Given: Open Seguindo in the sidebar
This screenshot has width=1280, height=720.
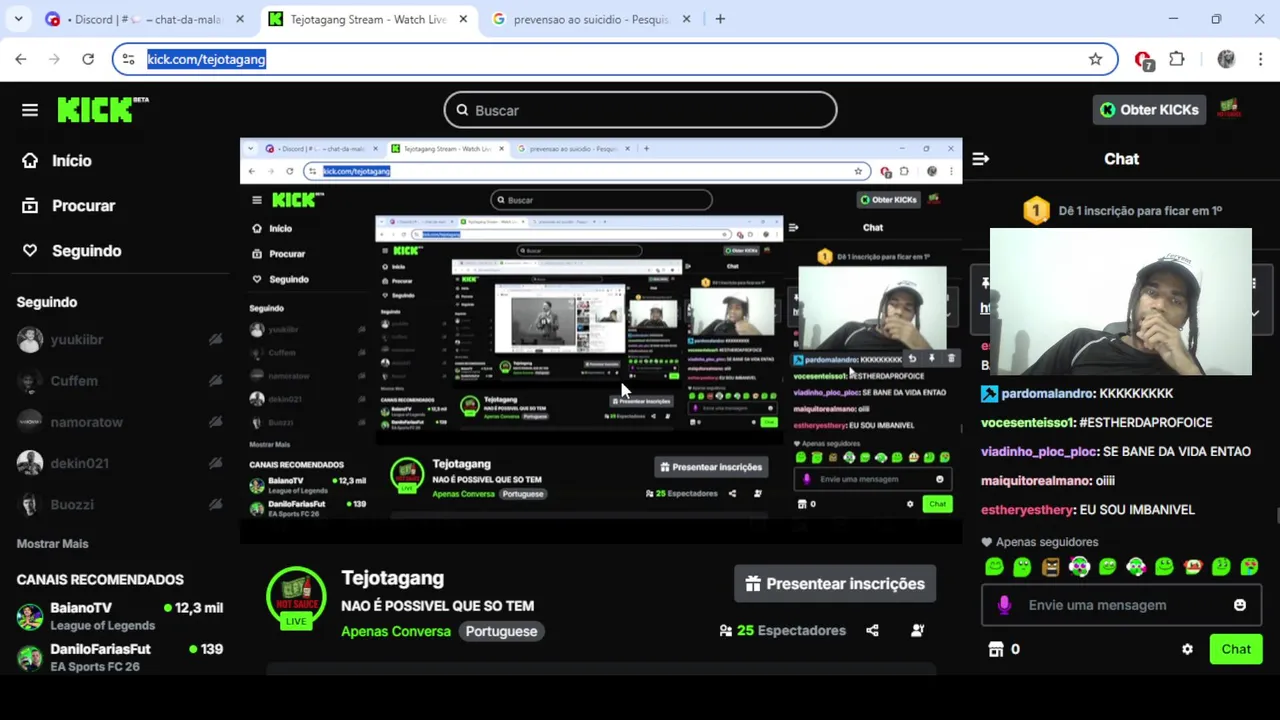Looking at the screenshot, I should point(72,251).
